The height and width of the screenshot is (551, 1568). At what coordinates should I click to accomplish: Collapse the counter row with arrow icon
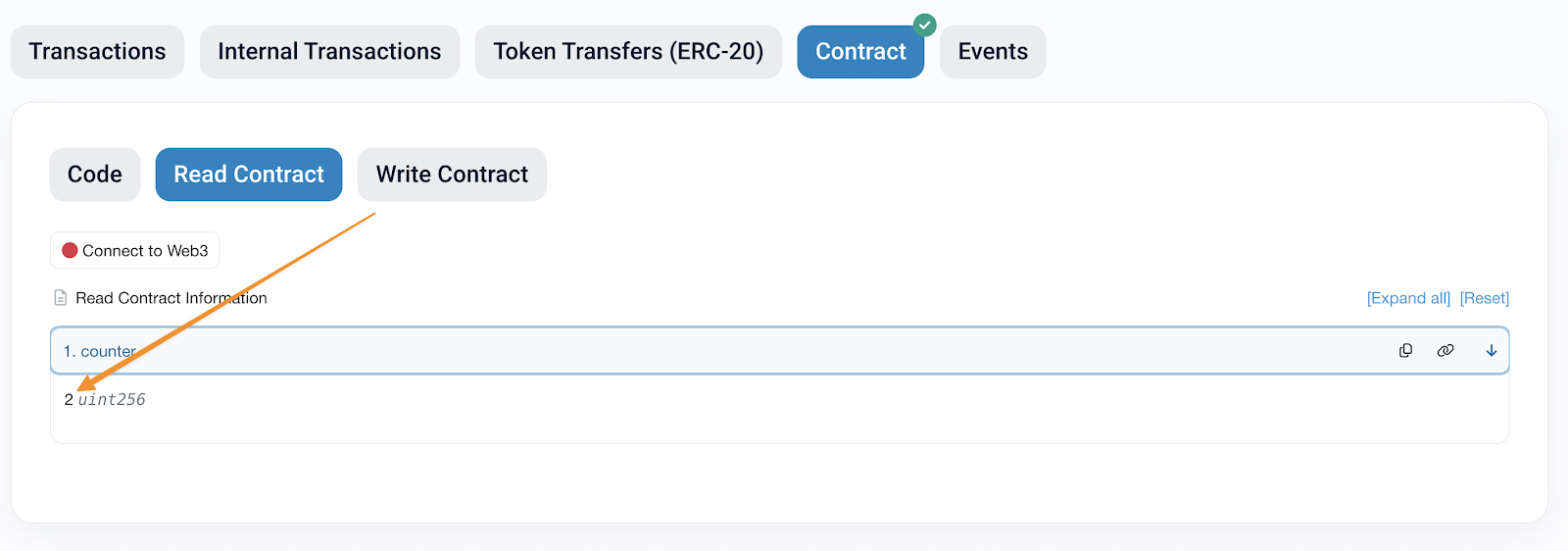(x=1491, y=351)
